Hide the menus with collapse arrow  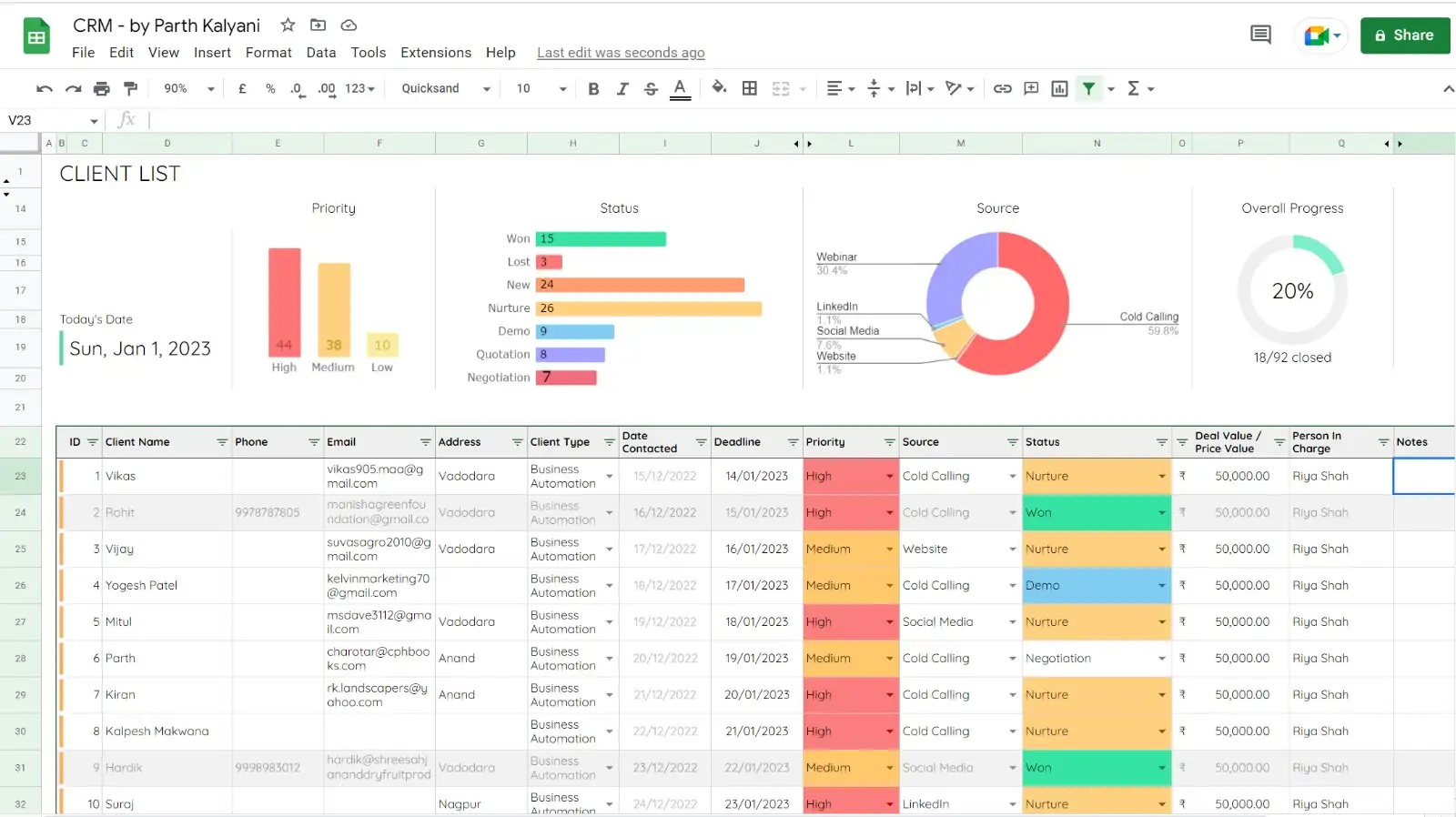[x=1448, y=88]
